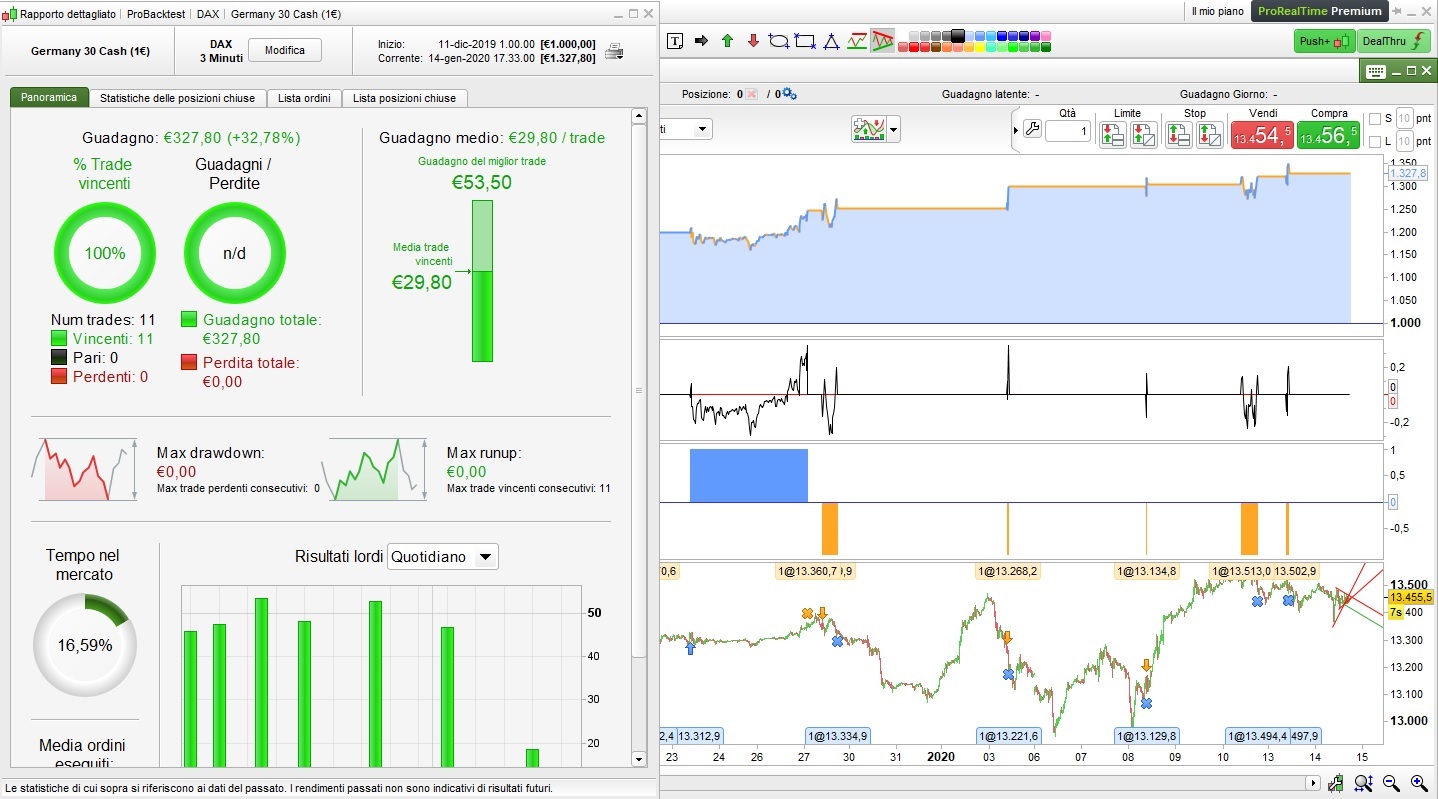Activate the highlighted red triangle pattern tool

click(x=882, y=41)
